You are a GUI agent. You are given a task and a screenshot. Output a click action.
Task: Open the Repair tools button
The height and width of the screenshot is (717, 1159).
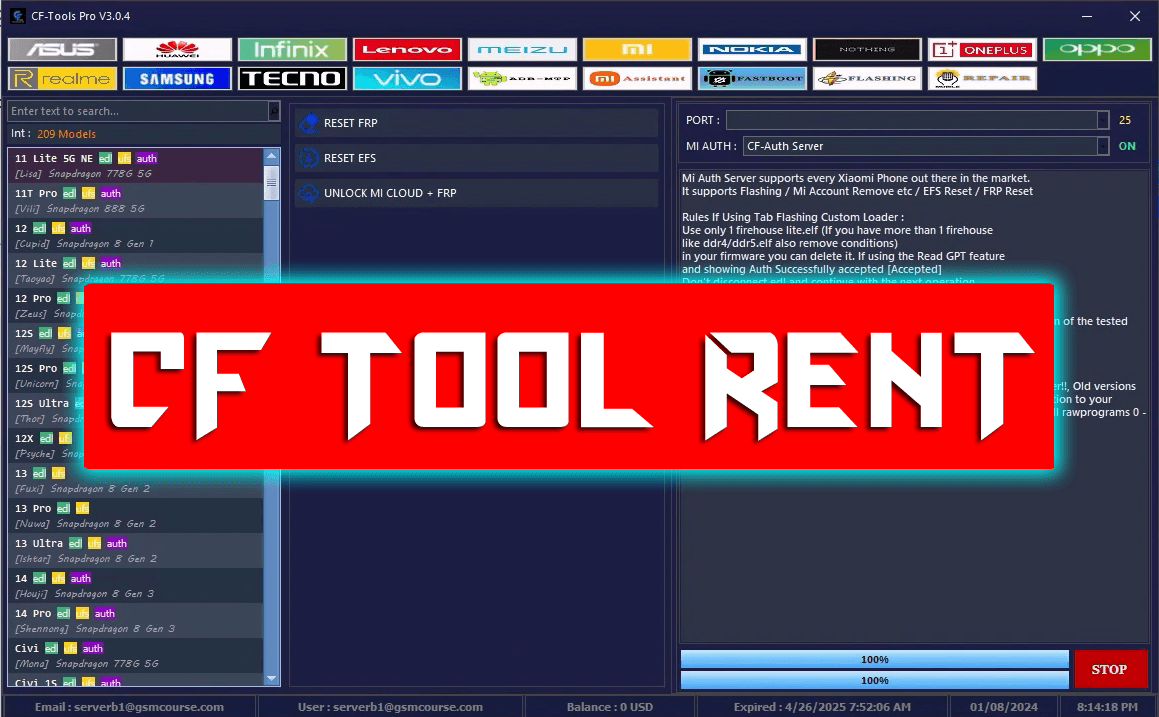(982, 78)
